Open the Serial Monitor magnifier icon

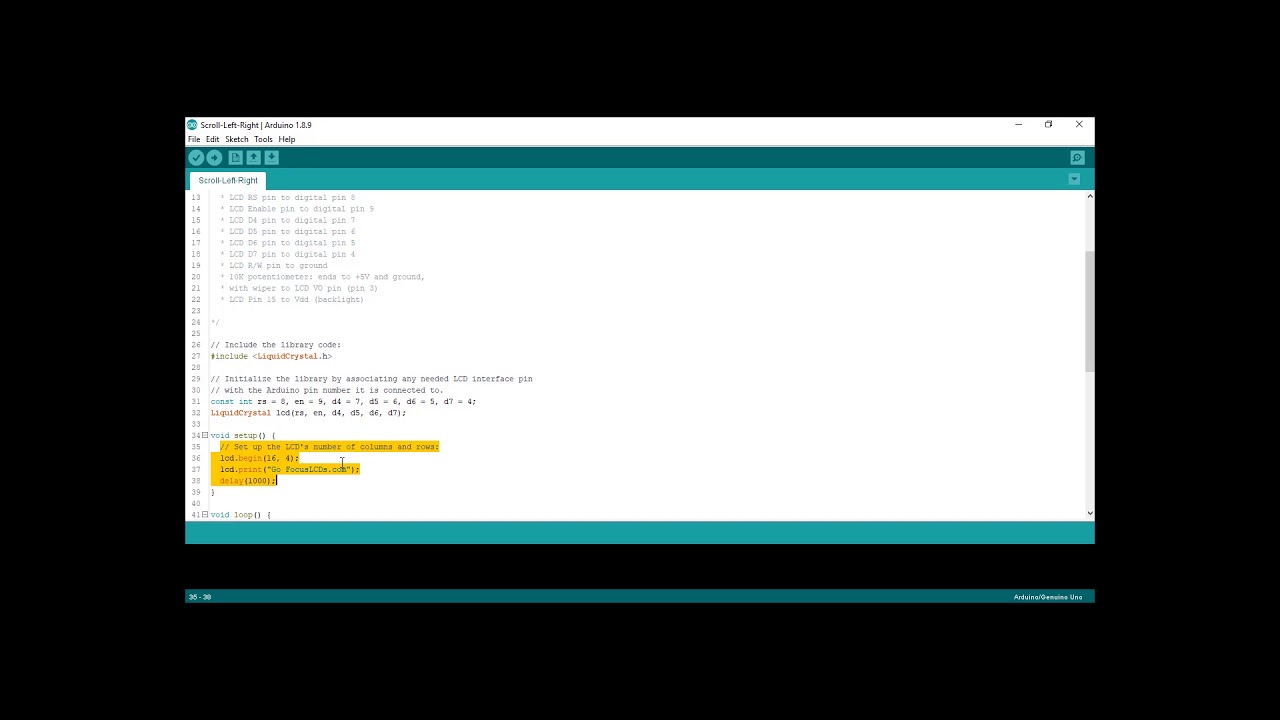coord(1077,158)
